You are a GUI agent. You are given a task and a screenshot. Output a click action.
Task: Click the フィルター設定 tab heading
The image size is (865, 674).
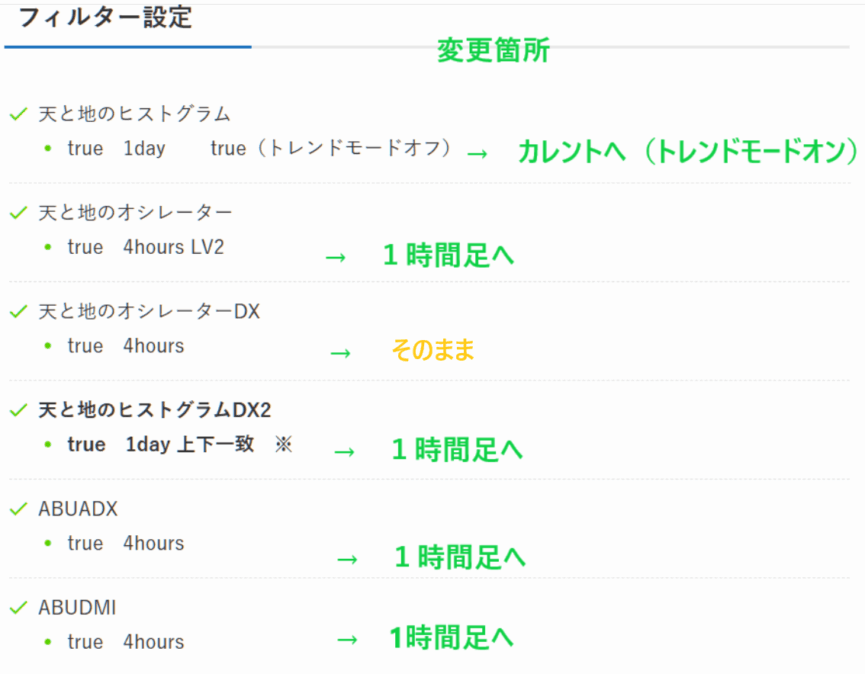pyautogui.click(x=105, y=17)
